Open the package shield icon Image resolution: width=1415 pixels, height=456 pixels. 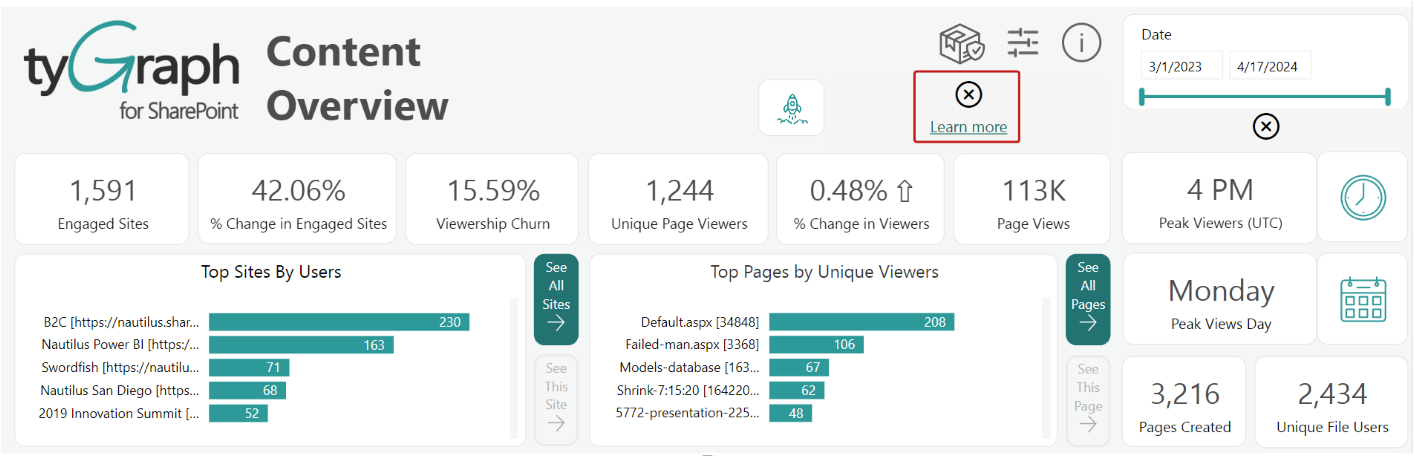pos(961,43)
